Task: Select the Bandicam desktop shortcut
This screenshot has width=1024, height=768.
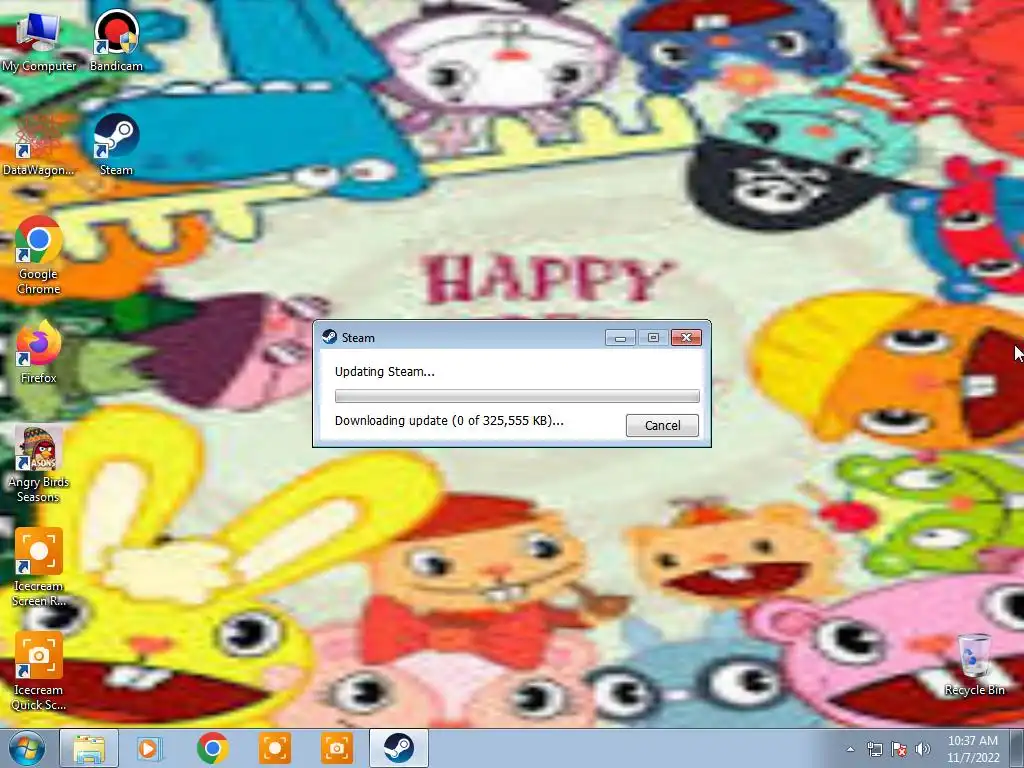Action: coord(116,40)
